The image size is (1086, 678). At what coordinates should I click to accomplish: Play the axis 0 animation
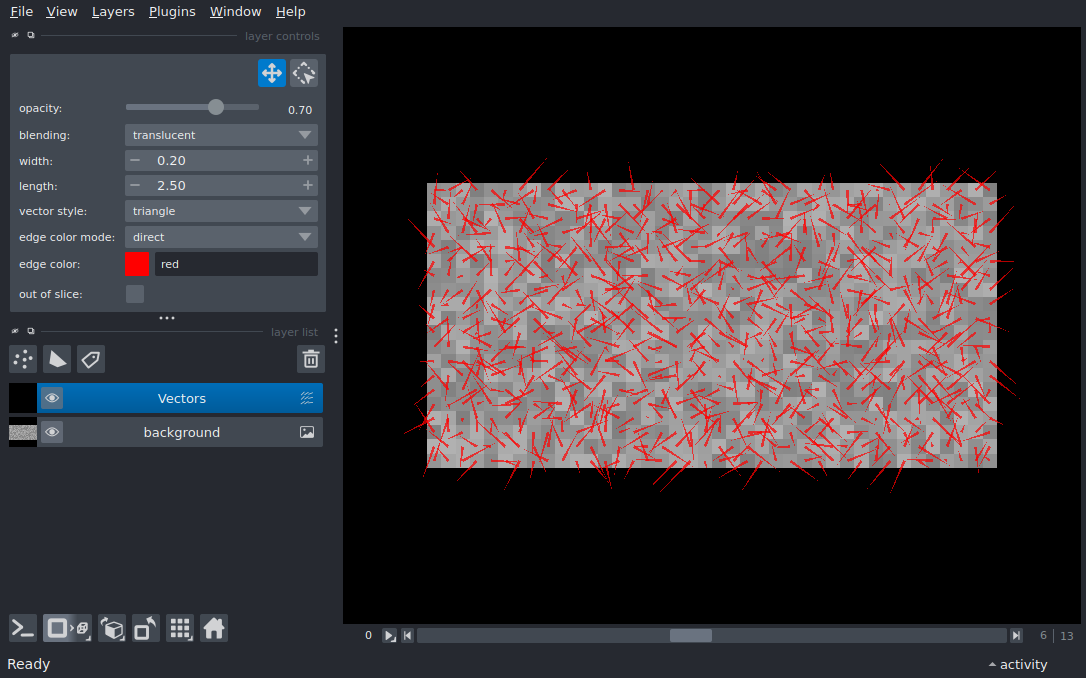[x=389, y=635]
